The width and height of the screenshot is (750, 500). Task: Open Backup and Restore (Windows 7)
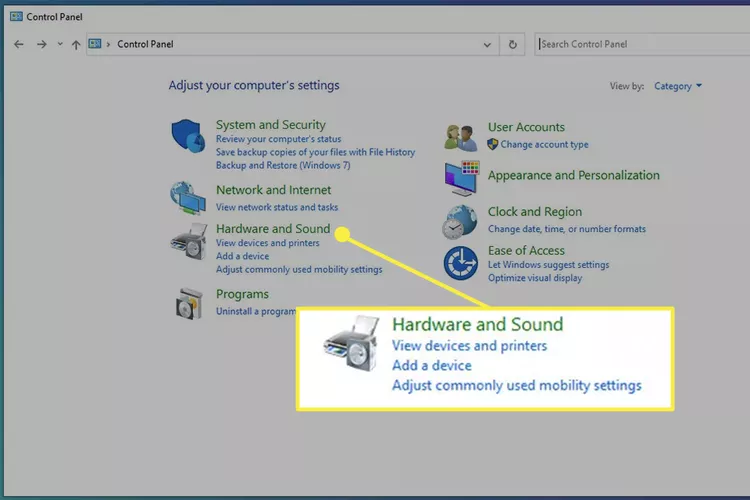(x=283, y=166)
